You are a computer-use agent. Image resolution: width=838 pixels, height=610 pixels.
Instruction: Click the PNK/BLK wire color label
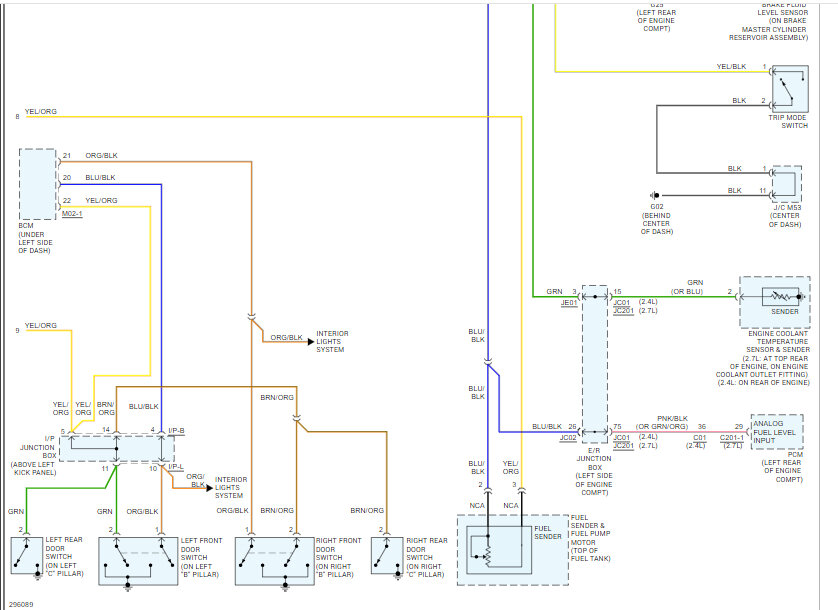[x=672, y=418]
